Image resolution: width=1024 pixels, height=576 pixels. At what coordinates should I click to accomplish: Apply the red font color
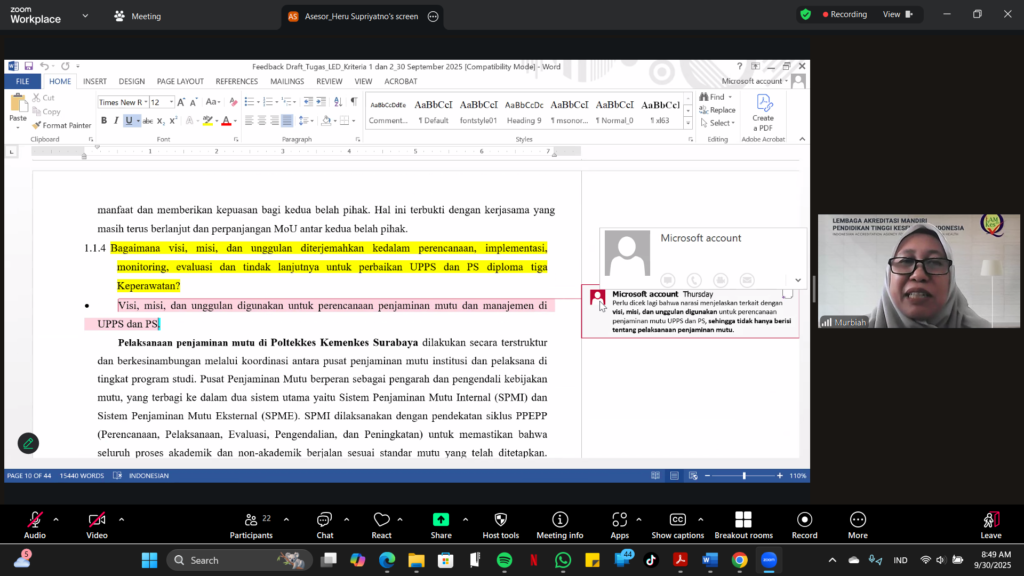[x=226, y=121]
